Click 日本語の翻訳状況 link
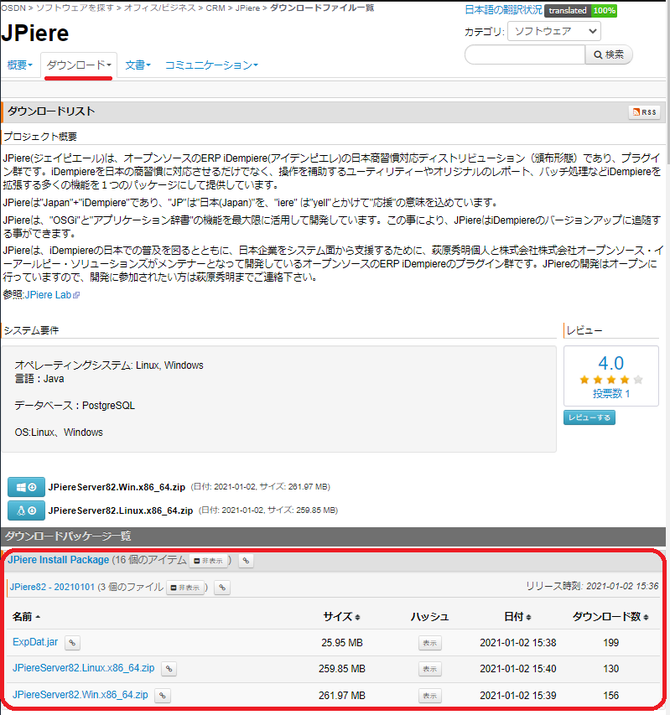 [x=503, y=10]
